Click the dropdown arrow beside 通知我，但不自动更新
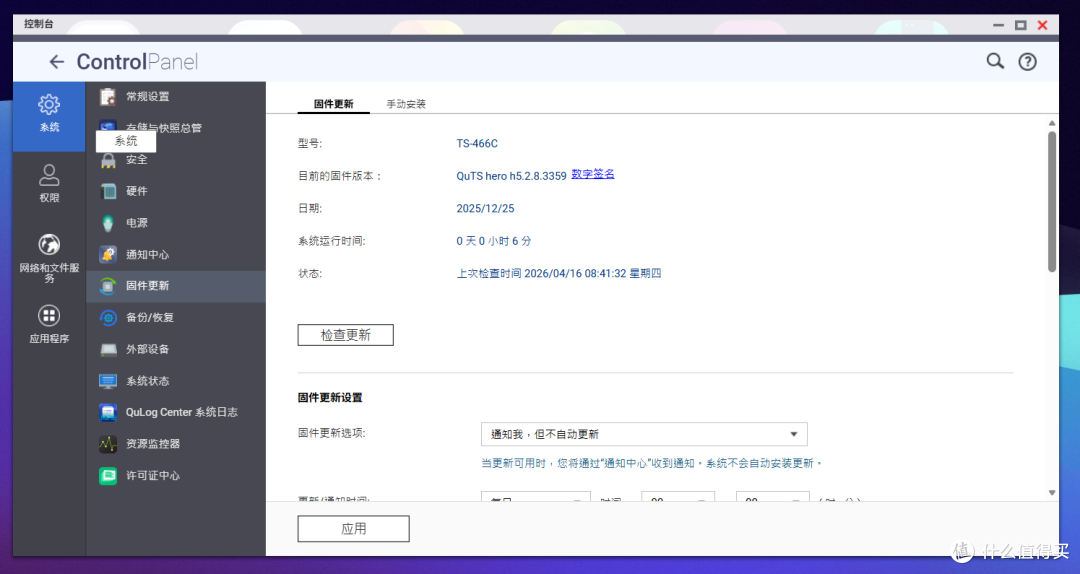Viewport: 1080px width, 574px height. point(793,434)
